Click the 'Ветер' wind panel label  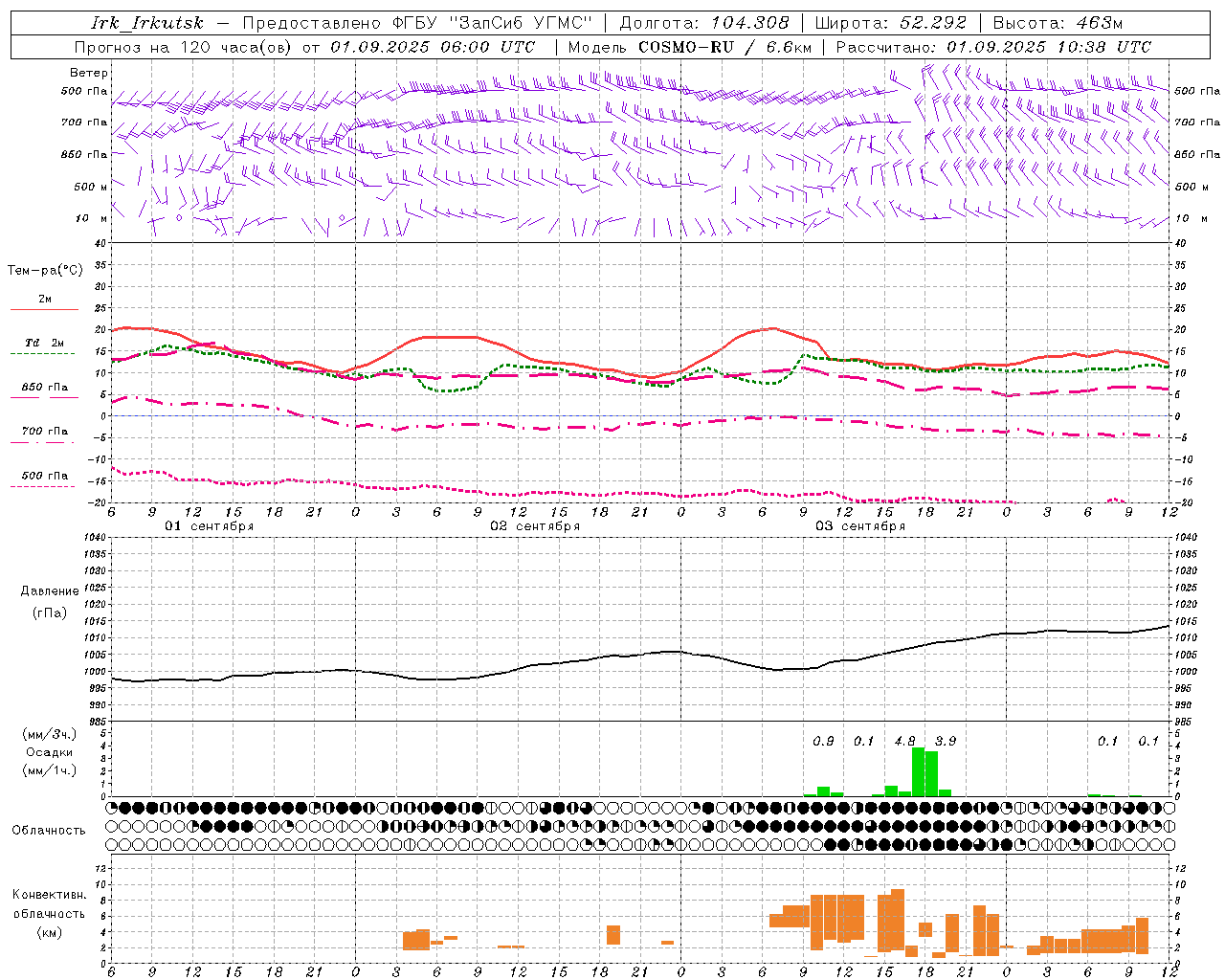(89, 73)
